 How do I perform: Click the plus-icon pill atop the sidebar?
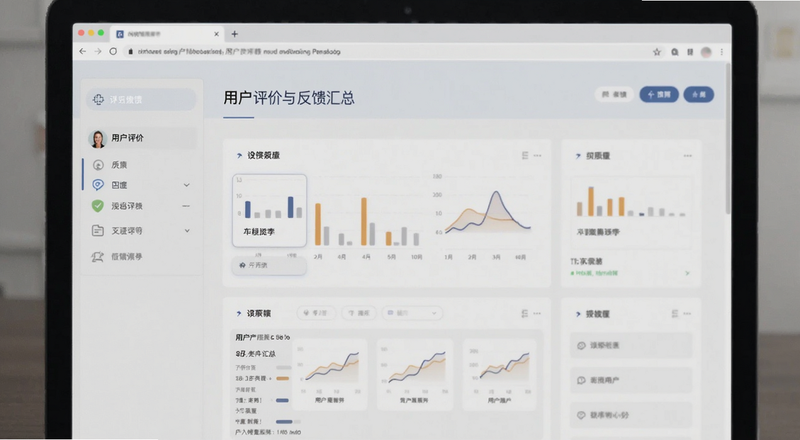pyautogui.click(x=141, y=100)
